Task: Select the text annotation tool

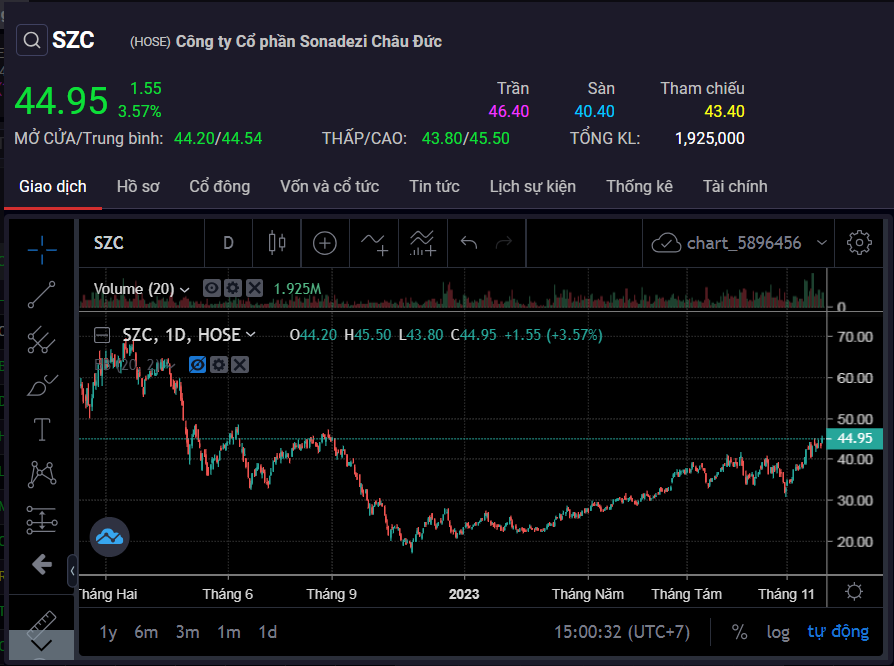Action: 41,430
